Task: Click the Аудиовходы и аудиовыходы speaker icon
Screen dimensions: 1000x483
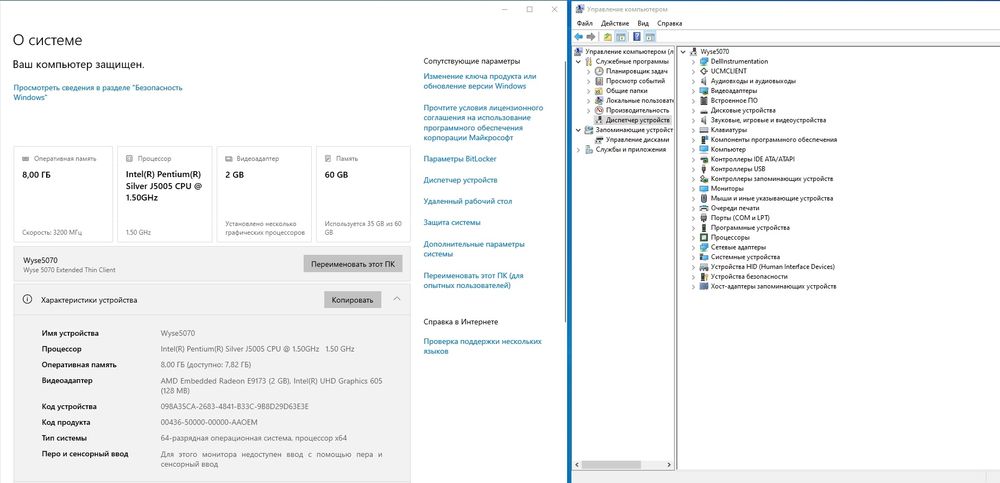Action: [704, 81]
